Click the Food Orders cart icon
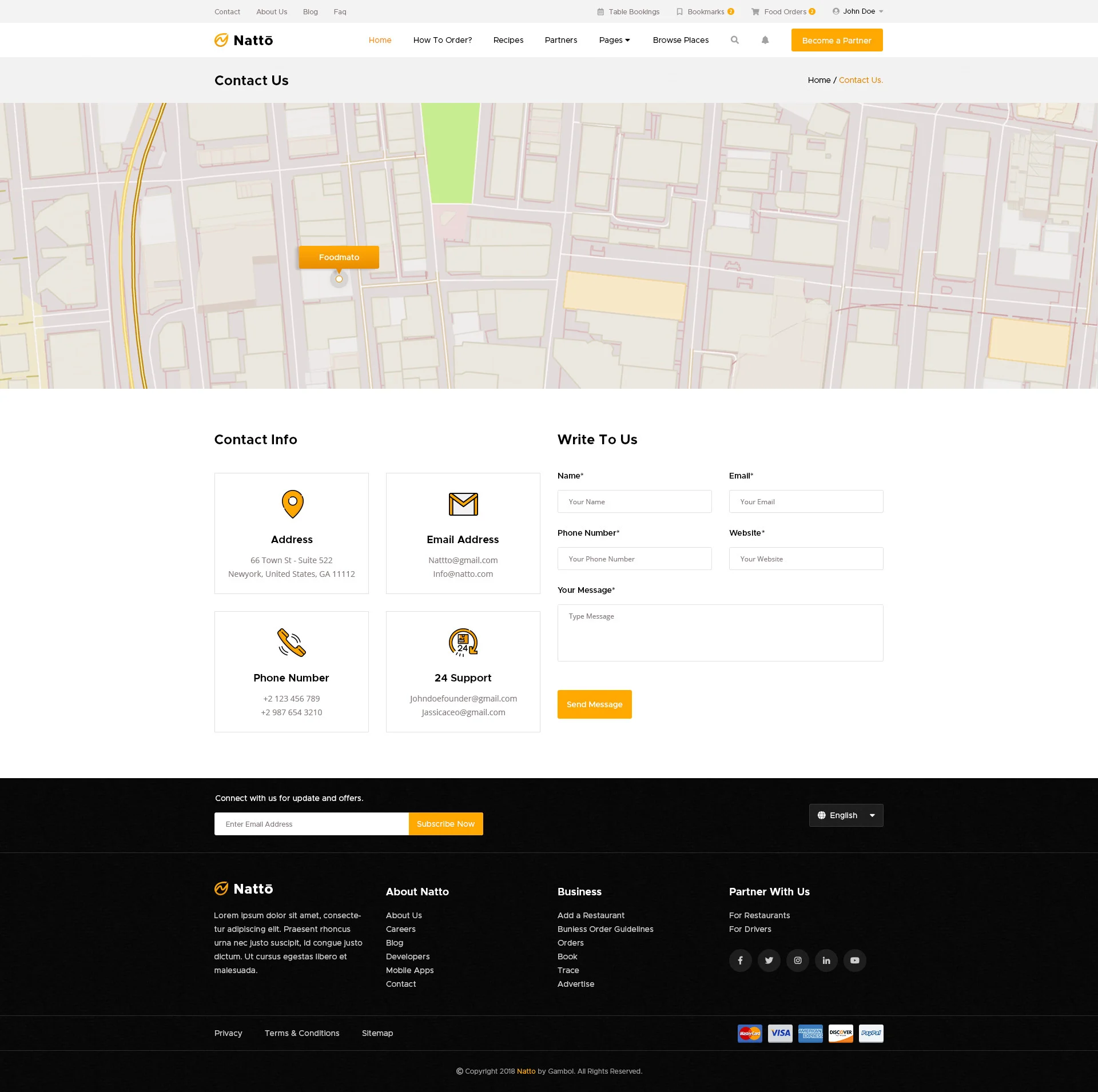Viewport: 1098px width, 1092px height. 755,11
